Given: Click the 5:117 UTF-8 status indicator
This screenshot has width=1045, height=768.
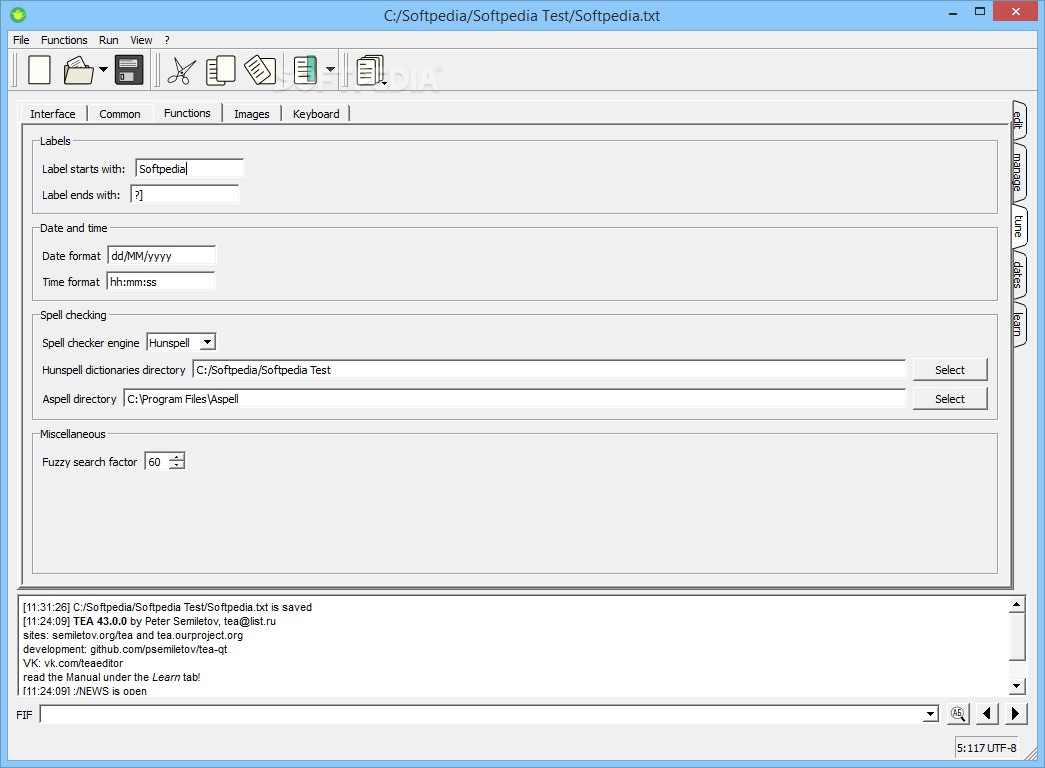Looking at the screenshot, I should click(987, 748).
